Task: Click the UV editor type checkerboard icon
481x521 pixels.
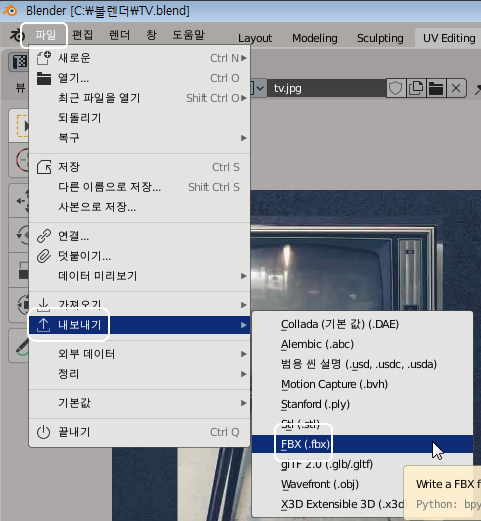Action: [19, 62]
